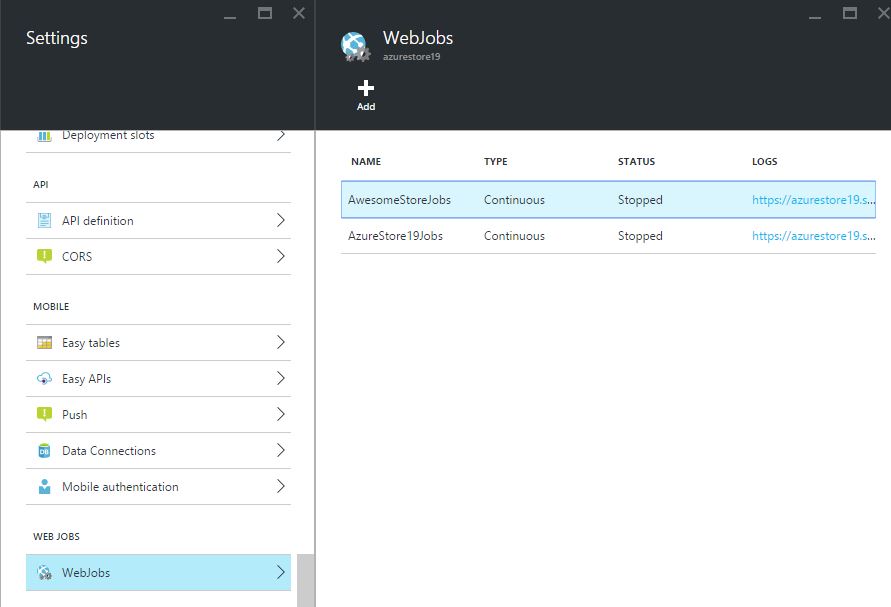This screenshot has width=891, height=607.
Task: Open the WebJobs settings item
Action: [159, 572]
